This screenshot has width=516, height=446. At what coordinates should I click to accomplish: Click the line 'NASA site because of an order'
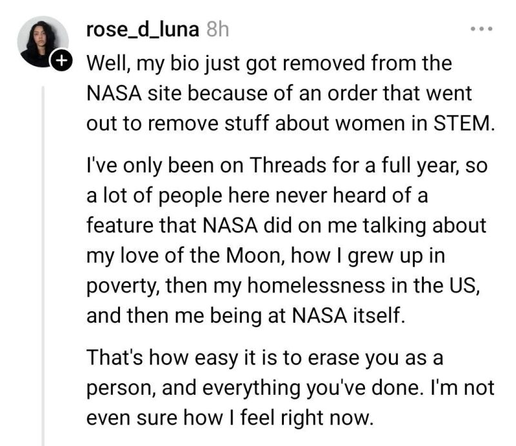pos(279,93)
